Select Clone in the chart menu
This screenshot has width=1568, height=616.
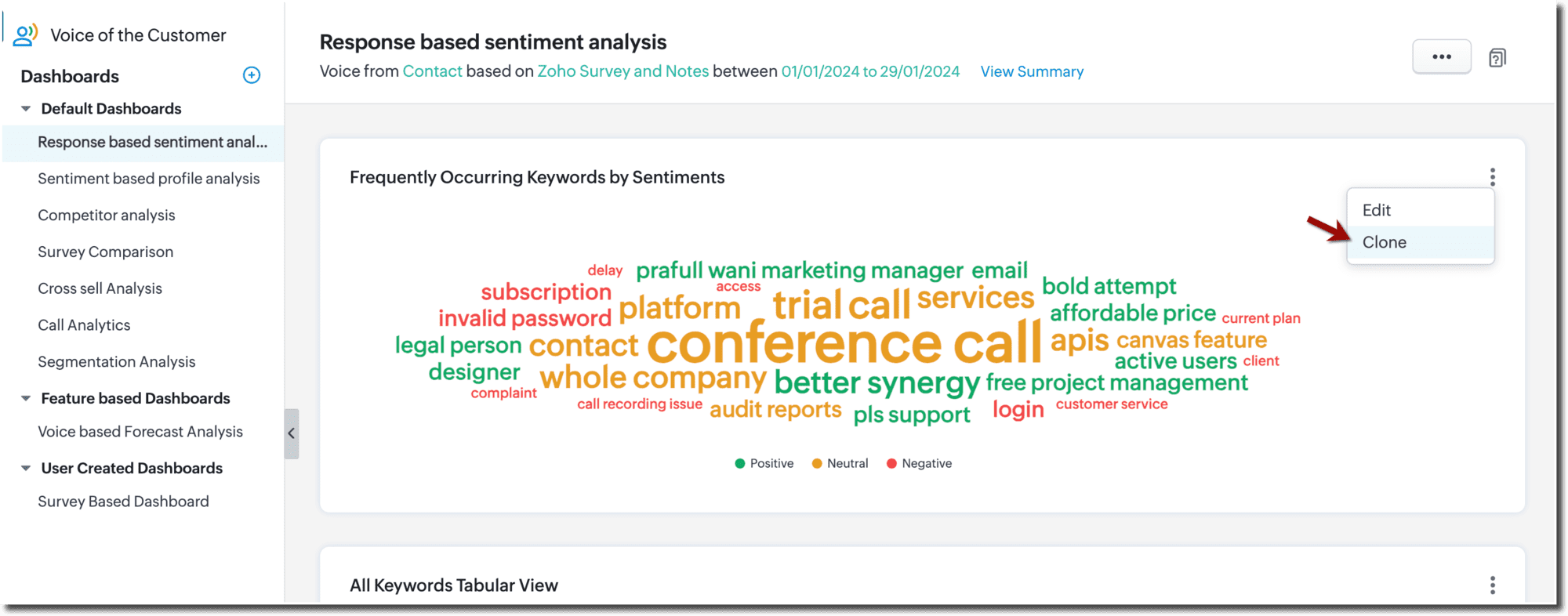point(1385,242)
